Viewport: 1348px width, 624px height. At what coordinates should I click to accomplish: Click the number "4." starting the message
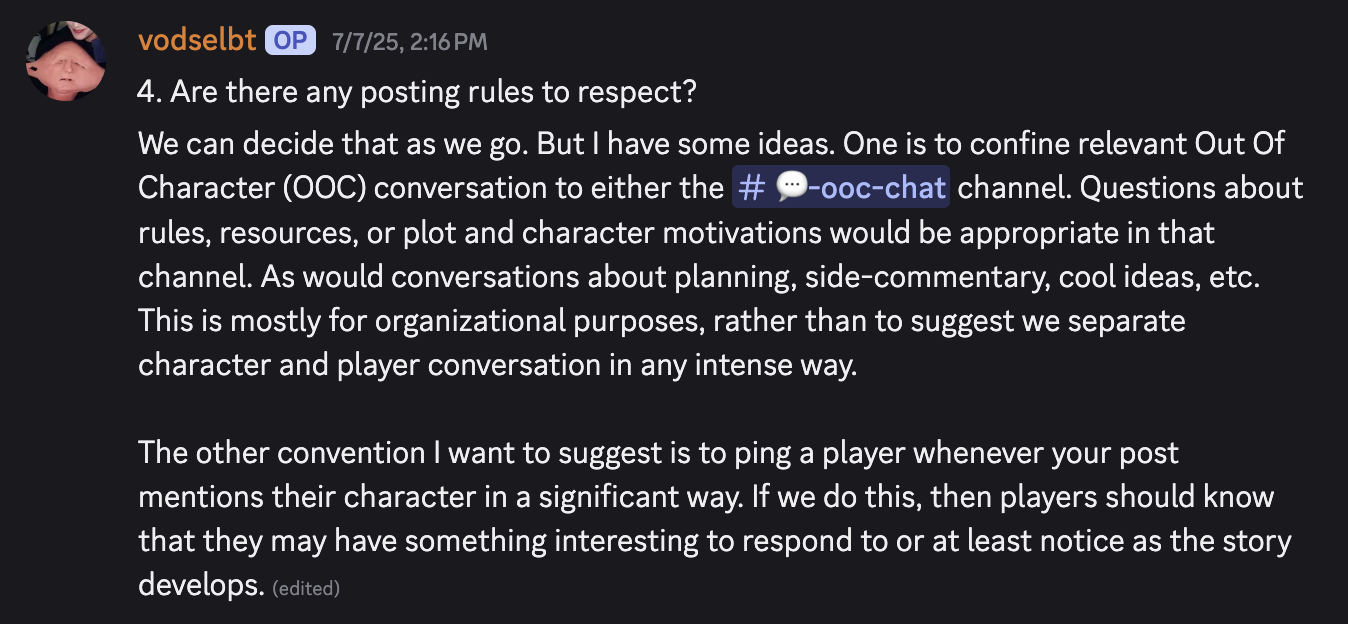pos(150,91)
